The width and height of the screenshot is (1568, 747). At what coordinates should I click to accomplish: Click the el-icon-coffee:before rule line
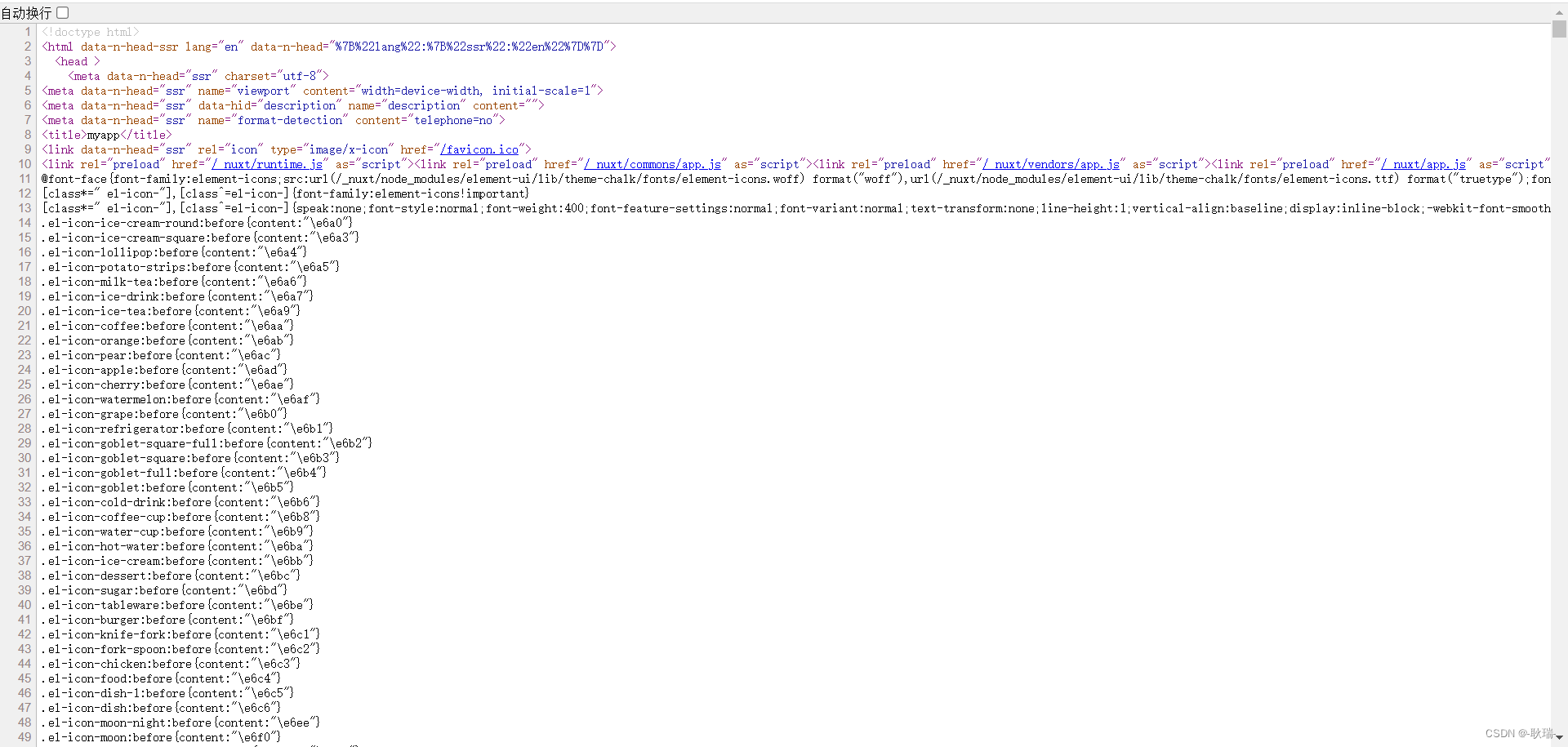(x=167, y=326)
